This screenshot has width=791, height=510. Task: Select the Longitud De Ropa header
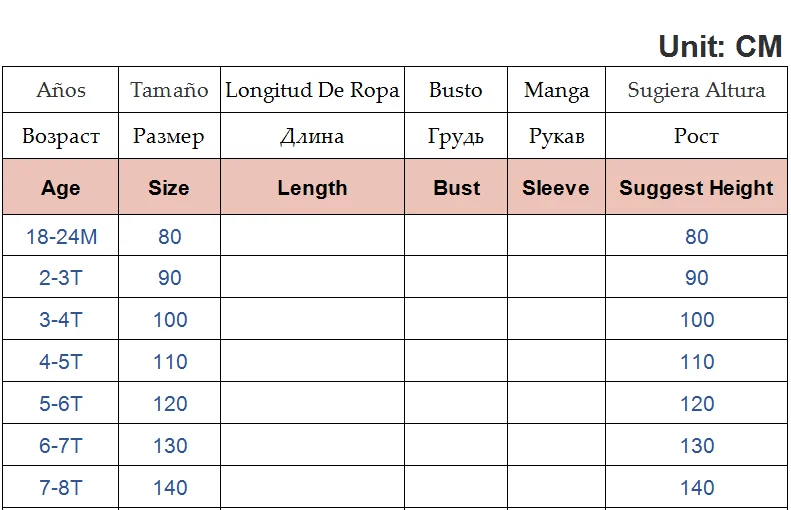(312, 90)
